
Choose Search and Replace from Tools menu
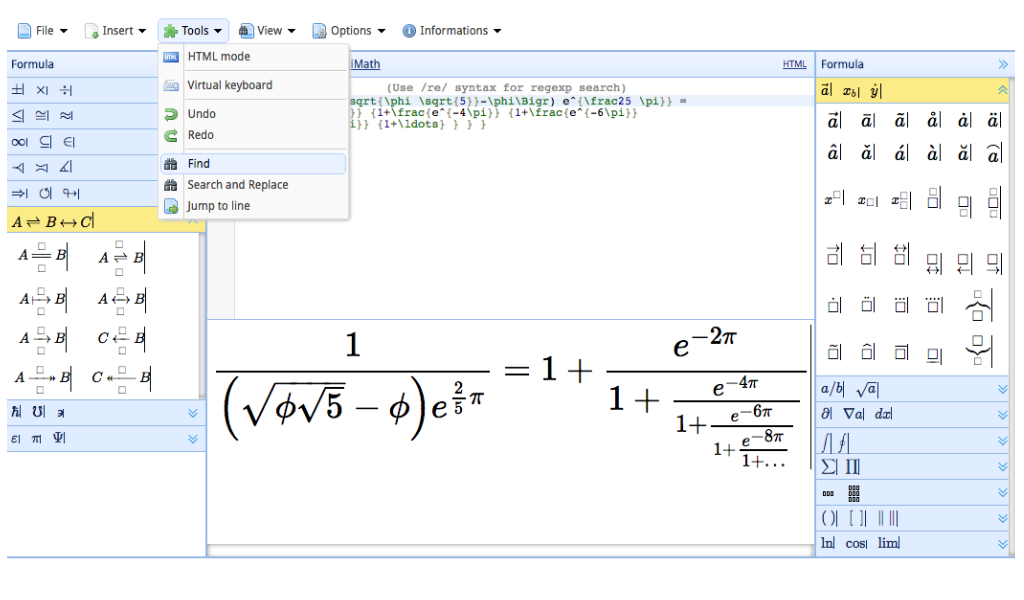coord(237,185)
